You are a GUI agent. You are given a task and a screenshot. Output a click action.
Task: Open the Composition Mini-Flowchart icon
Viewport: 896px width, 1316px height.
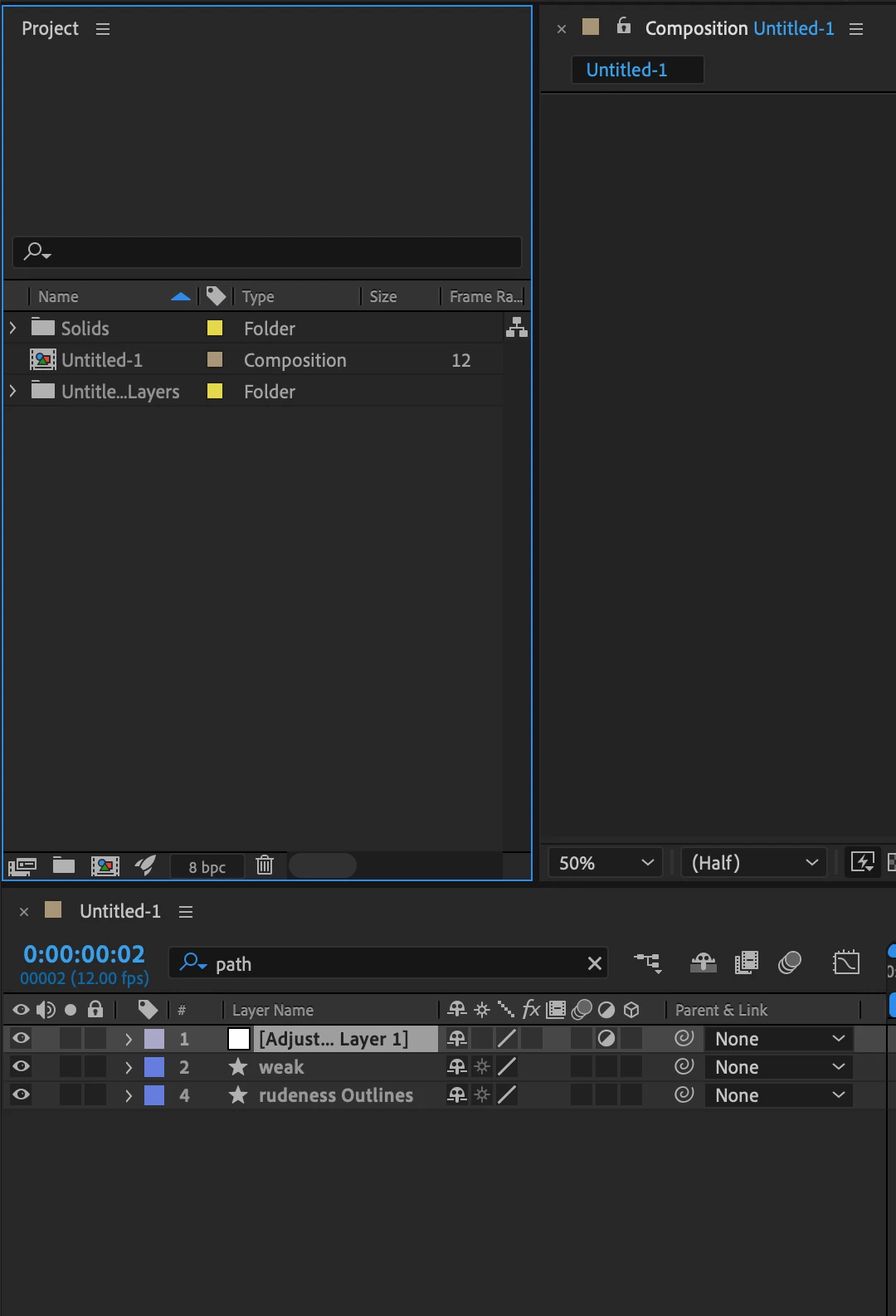[x=648, y=963]
